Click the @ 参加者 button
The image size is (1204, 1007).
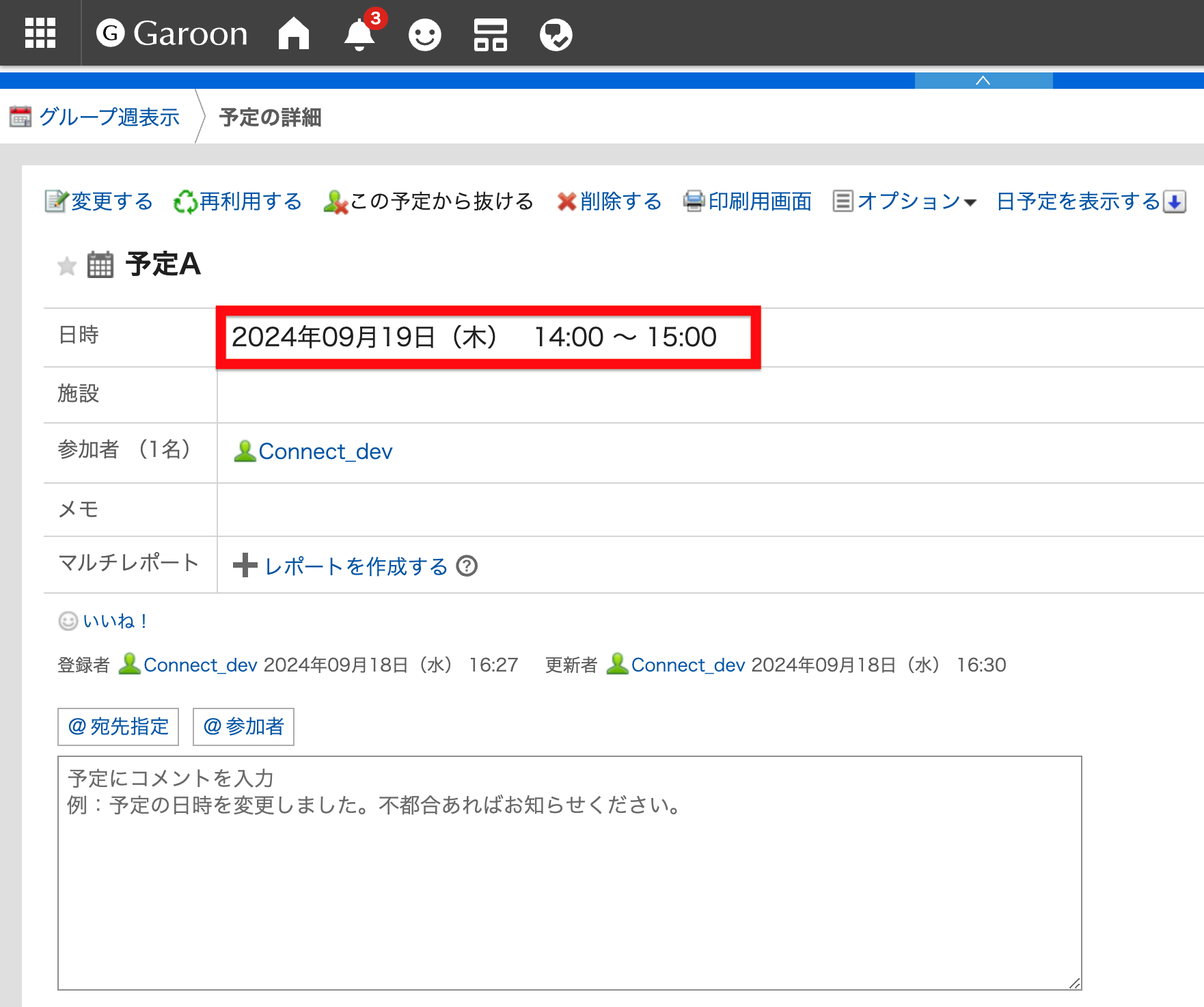click(244, 727)
